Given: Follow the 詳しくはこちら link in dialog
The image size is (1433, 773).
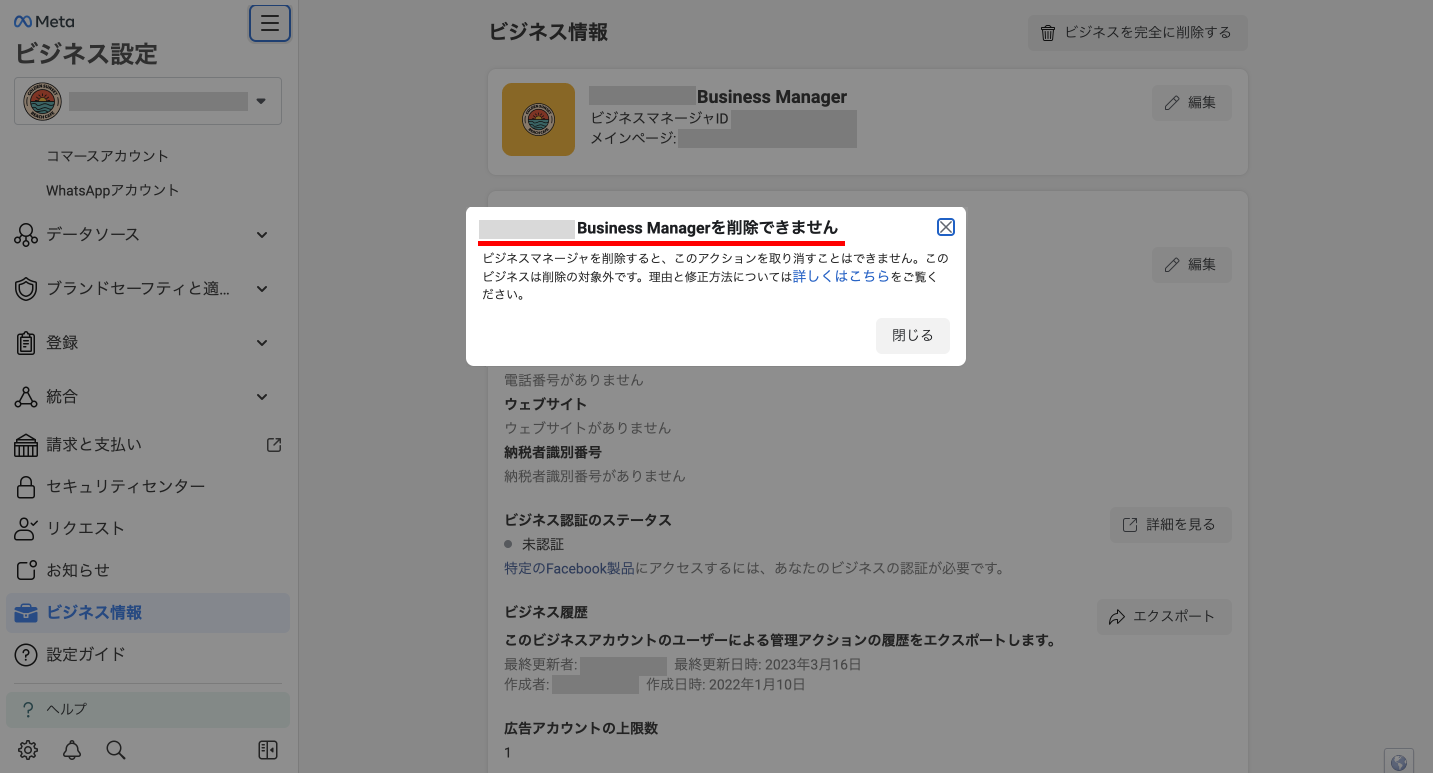Looking at the screenshot, I should point(841,277).
